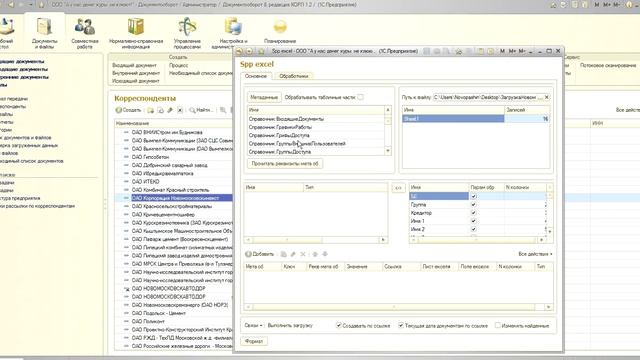Click Входящий документ link in Создать panel
640x360 pixels.
(x=134, y=65)
